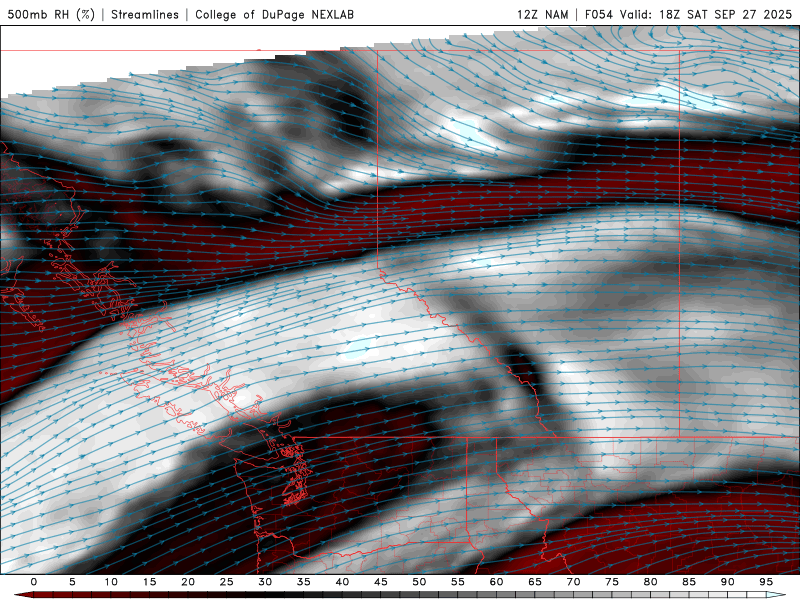The height and width of the screenshot is (600, 800).
Task: Click the '75' colorbar scale label
Action: [612, 582]
